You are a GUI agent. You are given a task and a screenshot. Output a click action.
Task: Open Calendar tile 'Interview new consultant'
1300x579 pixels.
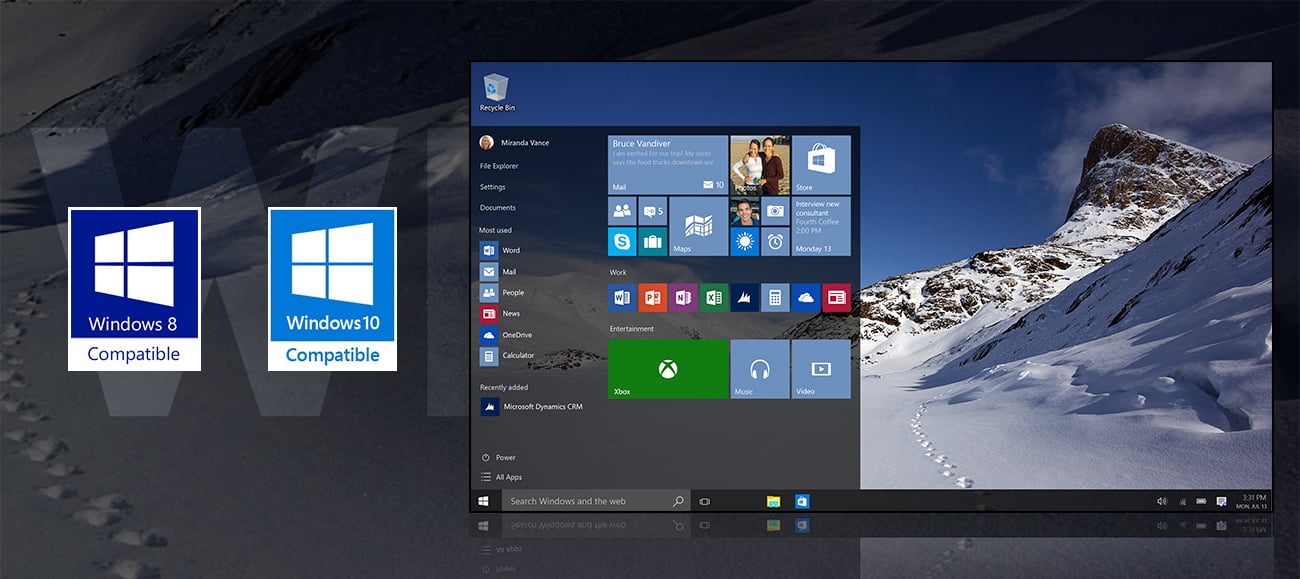pyautogui.click(x=821, y=226)
